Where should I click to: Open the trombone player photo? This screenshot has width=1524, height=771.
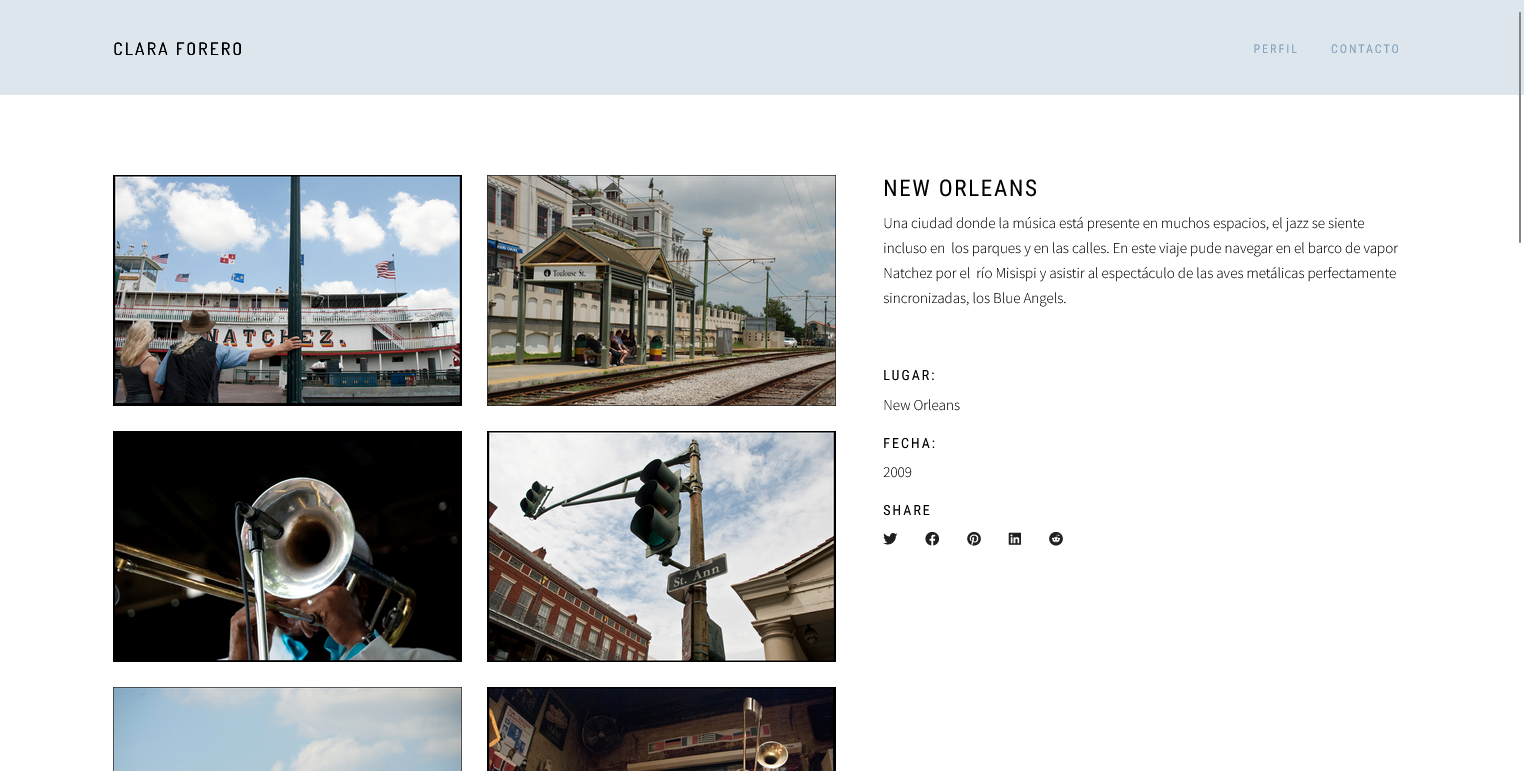[287, 546]
